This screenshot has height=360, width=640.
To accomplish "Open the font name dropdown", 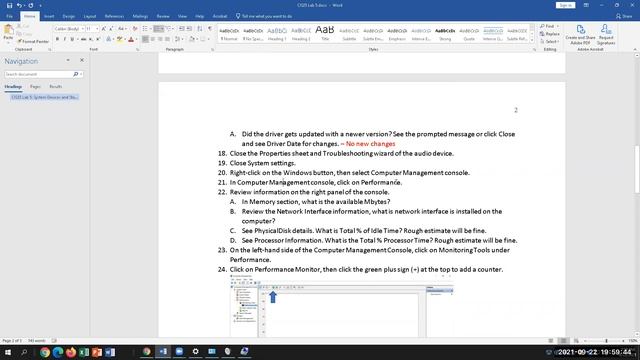I will coord(82,29).
